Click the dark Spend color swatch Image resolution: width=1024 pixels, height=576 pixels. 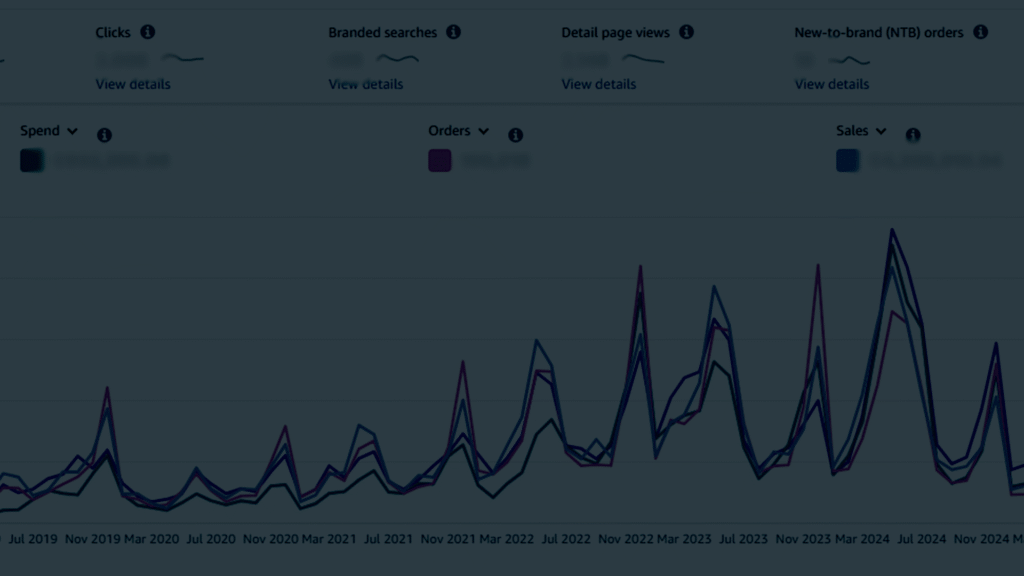[x=32, y=160]
